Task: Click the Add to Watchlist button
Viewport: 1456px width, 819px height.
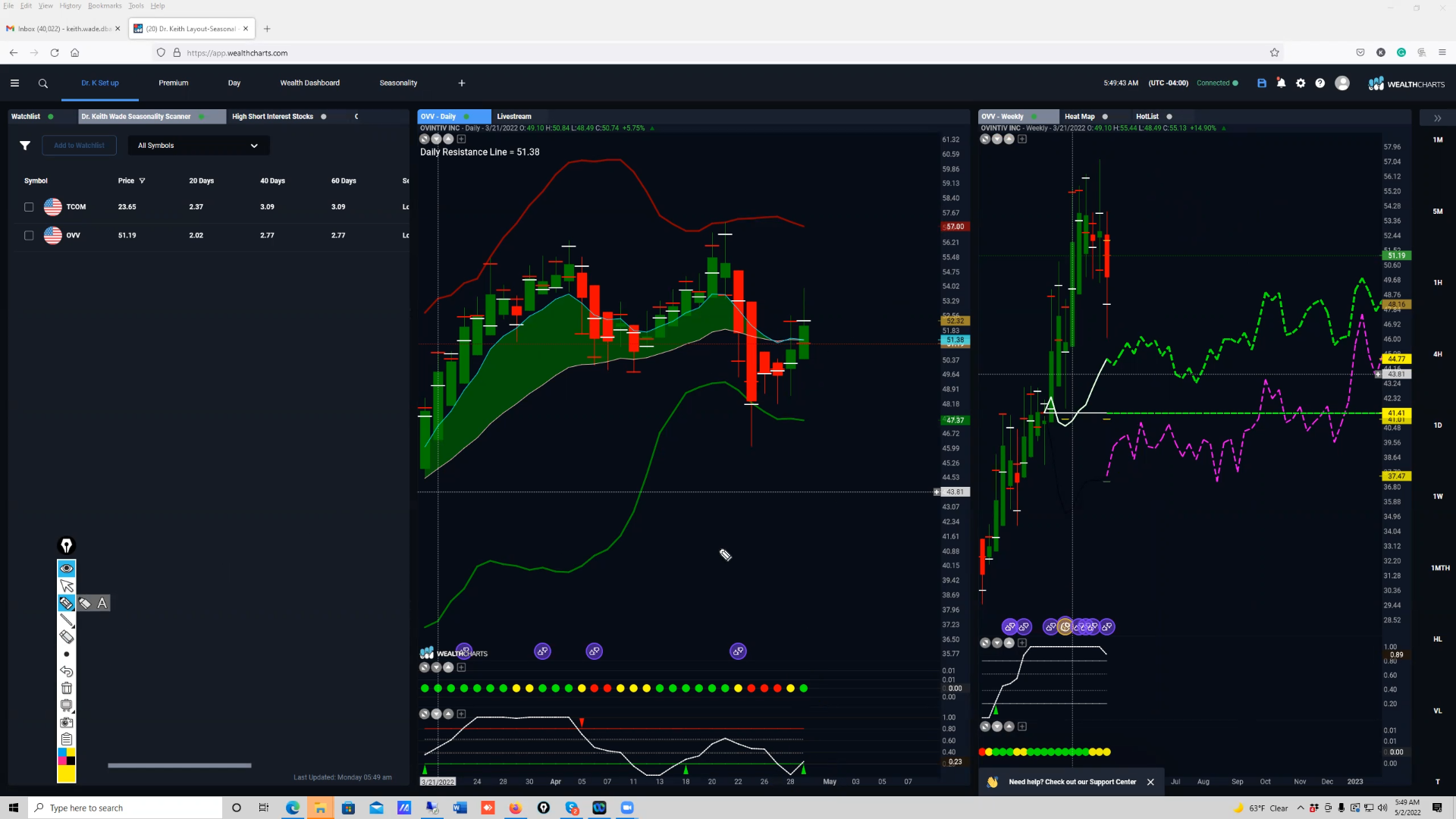Action: [x=80, y=146]
